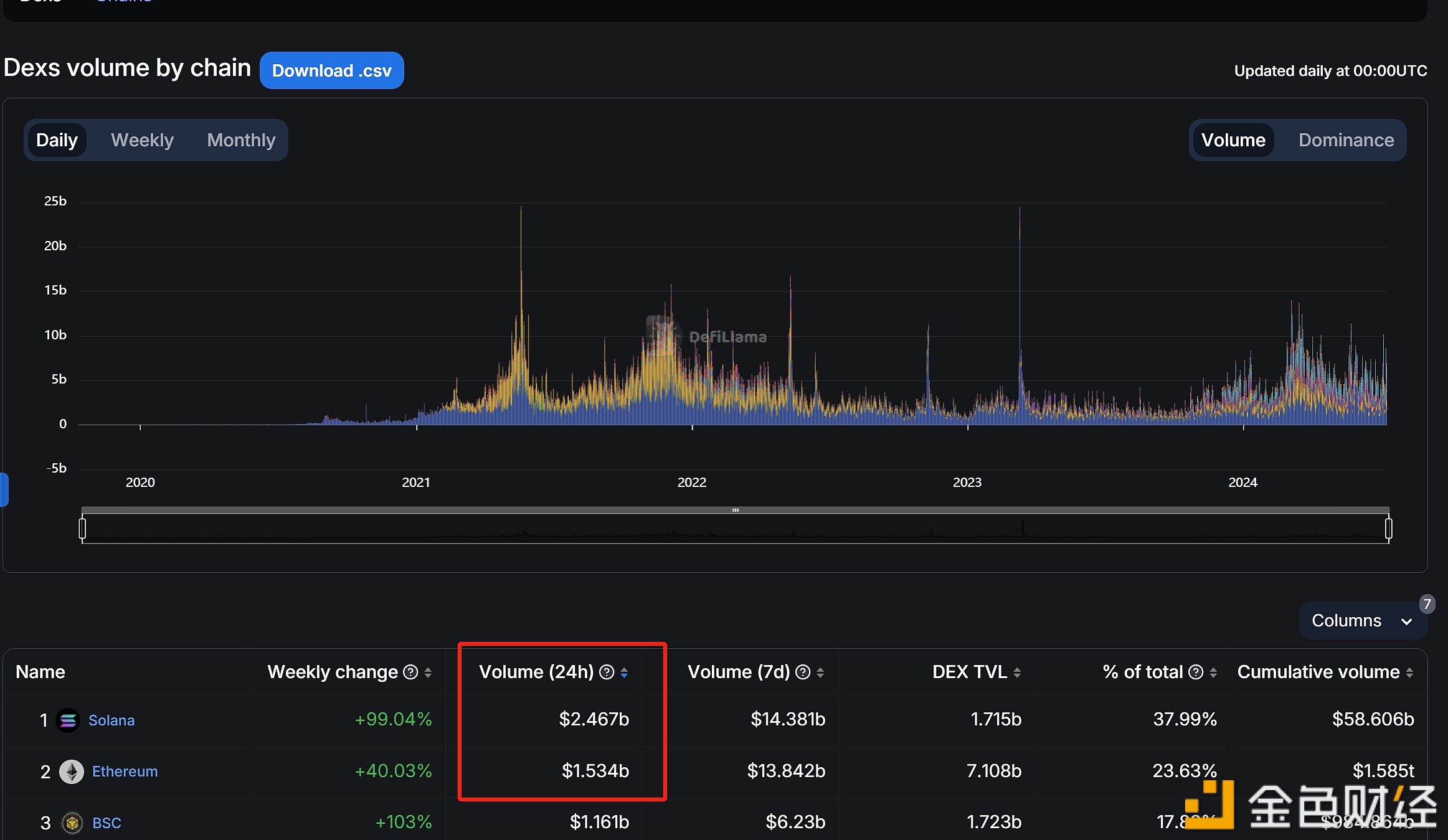Click Ethereum cumulative volume $1.585t
The height and width of the screenshot is (840, 1448).
(1383, 771)
